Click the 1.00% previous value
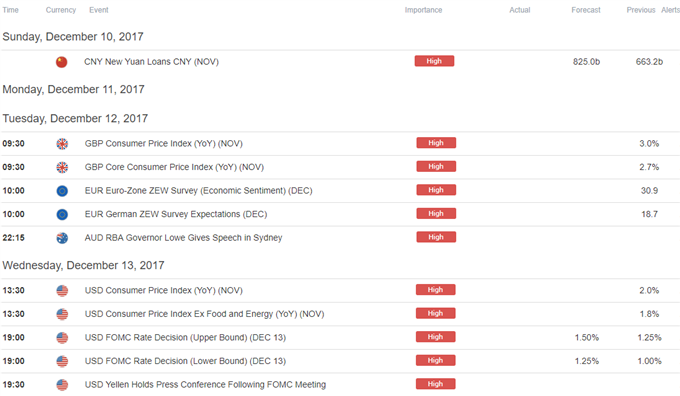 (x=649, y=361)
